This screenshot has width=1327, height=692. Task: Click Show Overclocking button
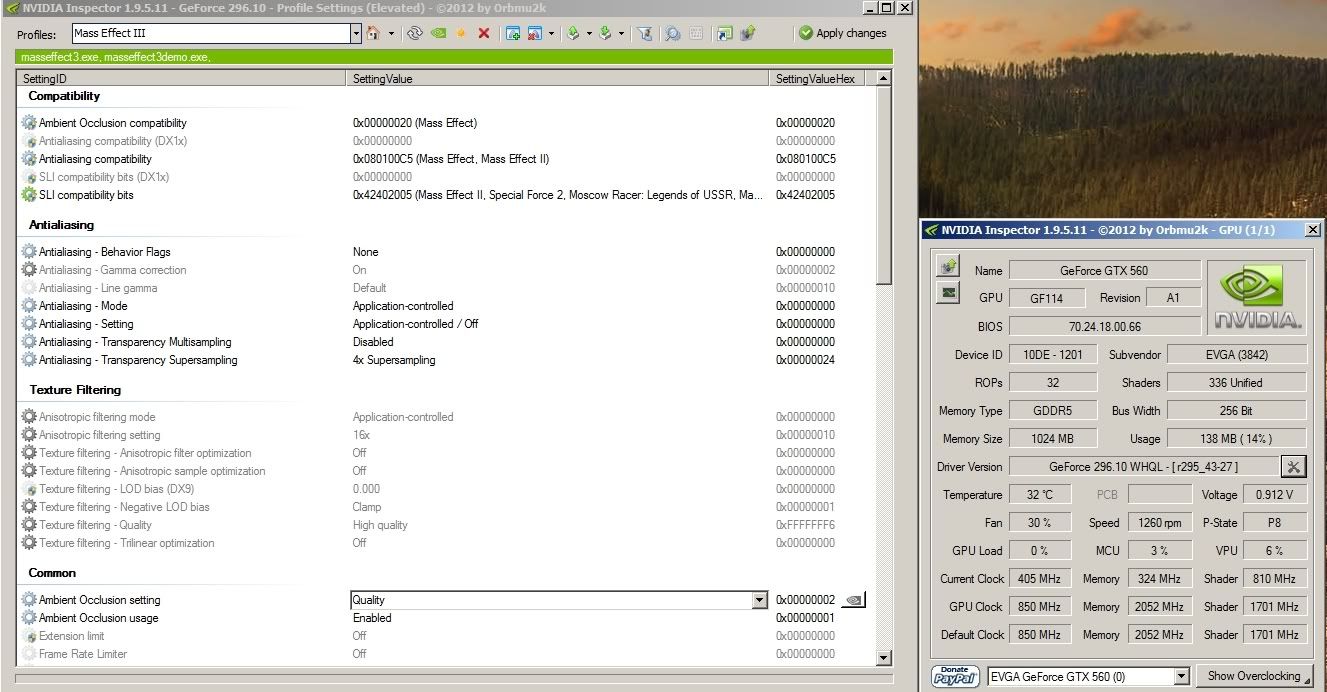coord(1253,676)
